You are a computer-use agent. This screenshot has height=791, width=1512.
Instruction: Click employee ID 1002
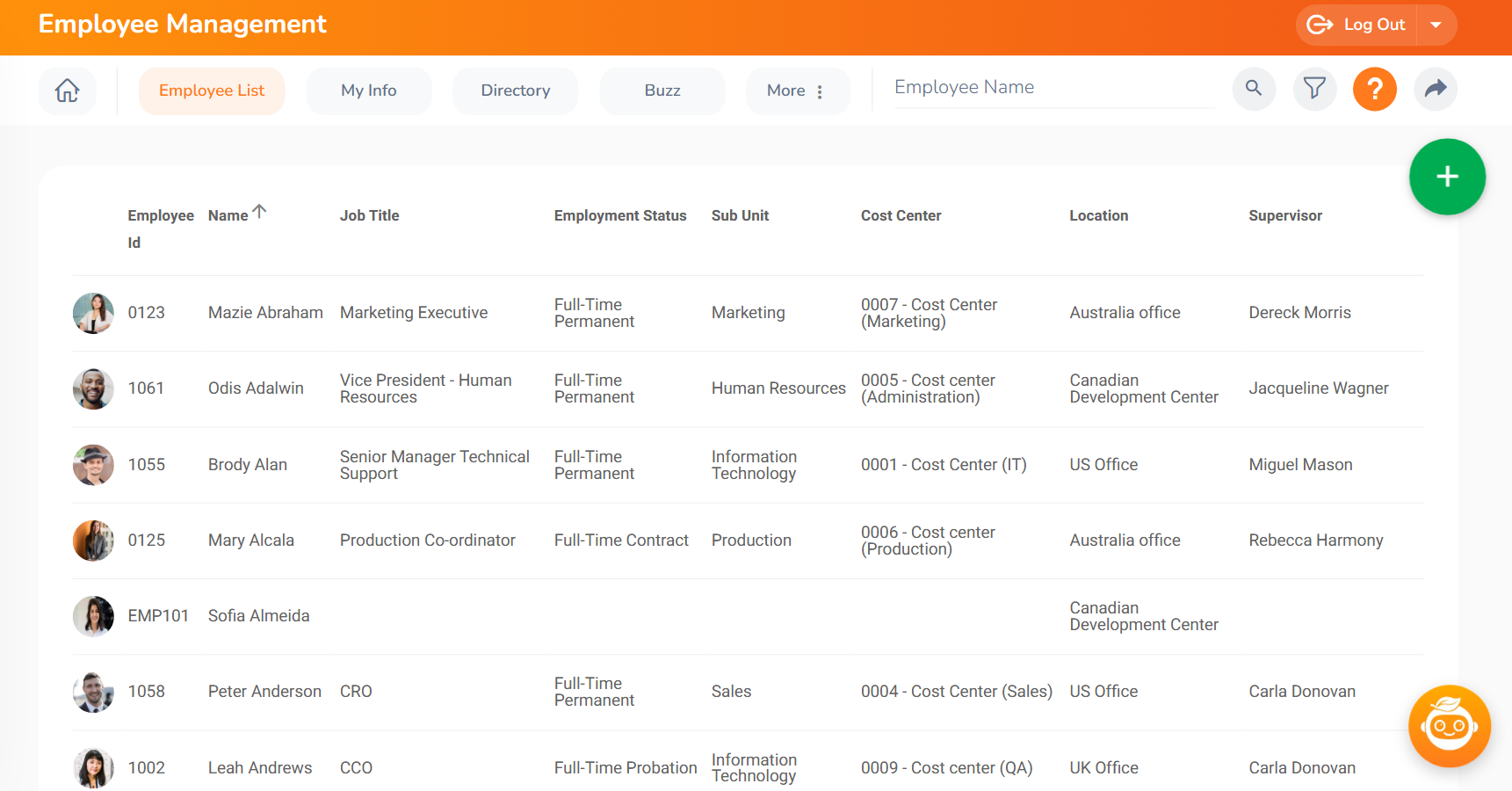tap(146, 768)
